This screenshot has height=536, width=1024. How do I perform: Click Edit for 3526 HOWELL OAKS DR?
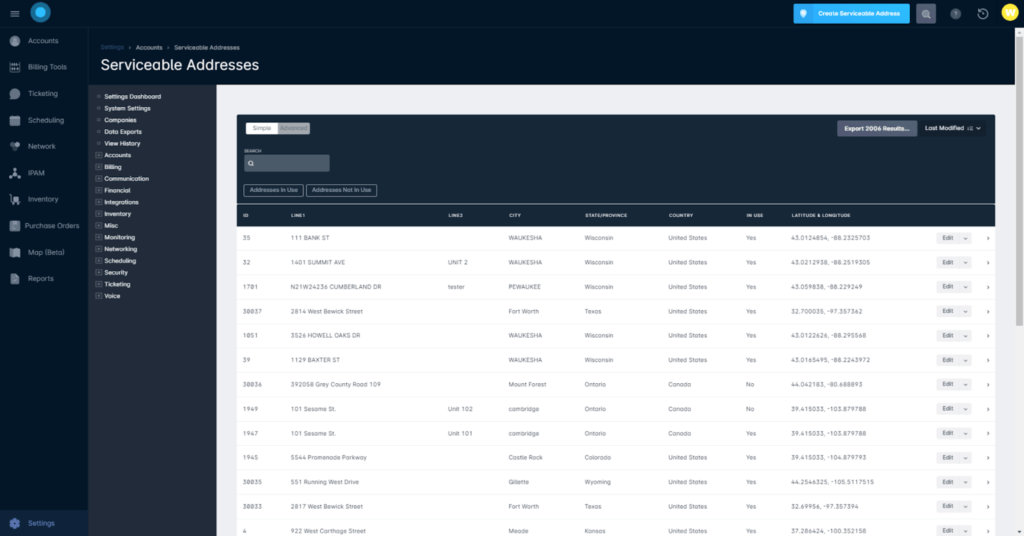(x=948, y=336)
